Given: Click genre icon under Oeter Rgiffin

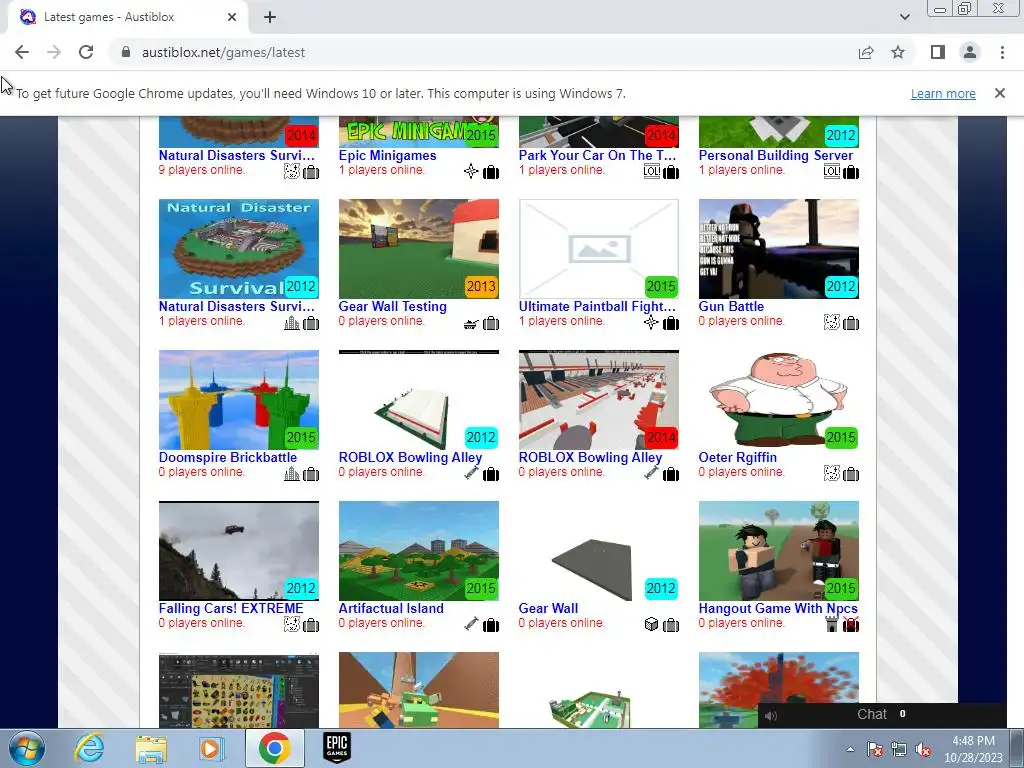Looking at the screenshot, I should (831, 473).
